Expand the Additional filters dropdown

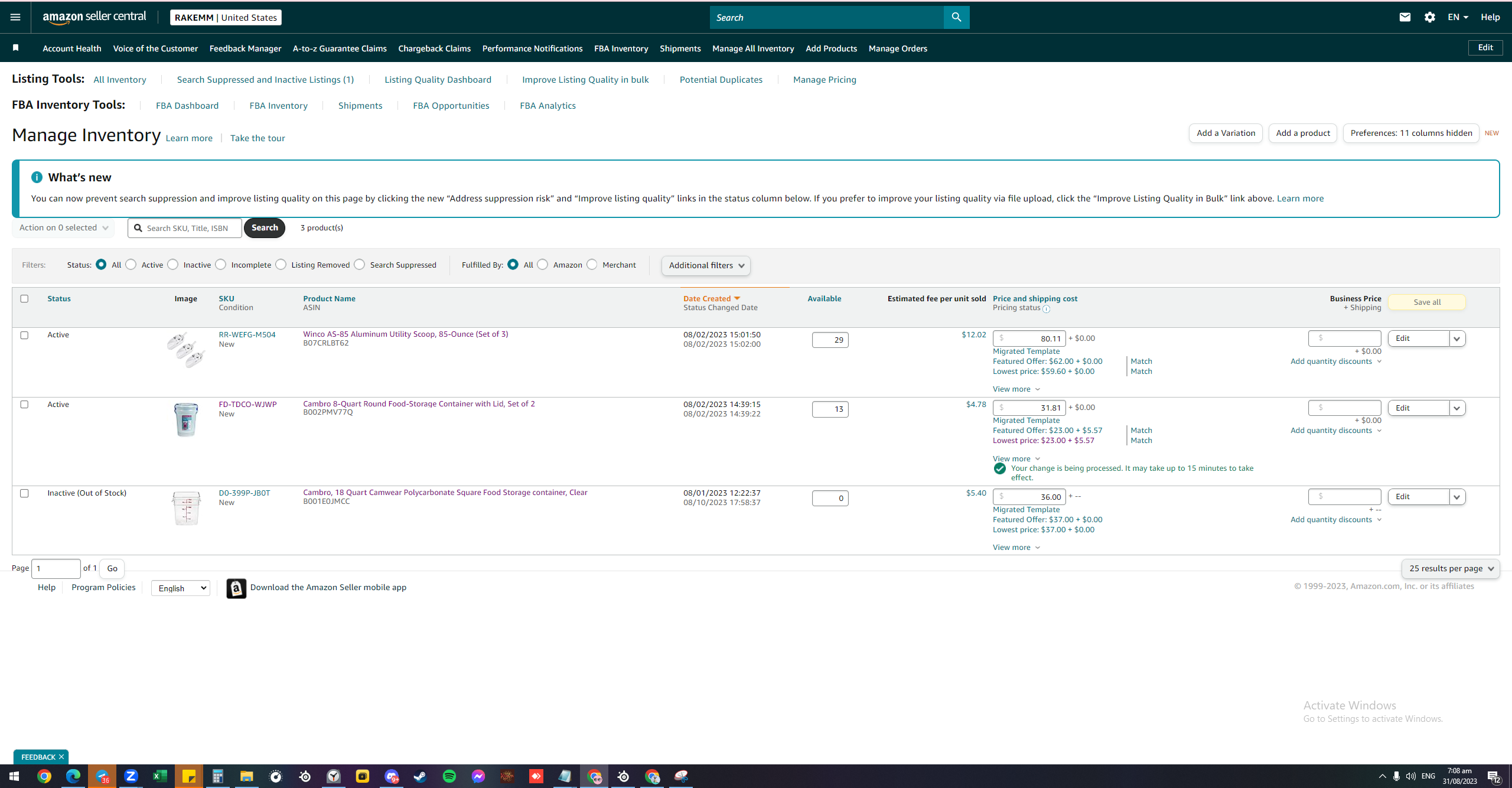(706, 265)
